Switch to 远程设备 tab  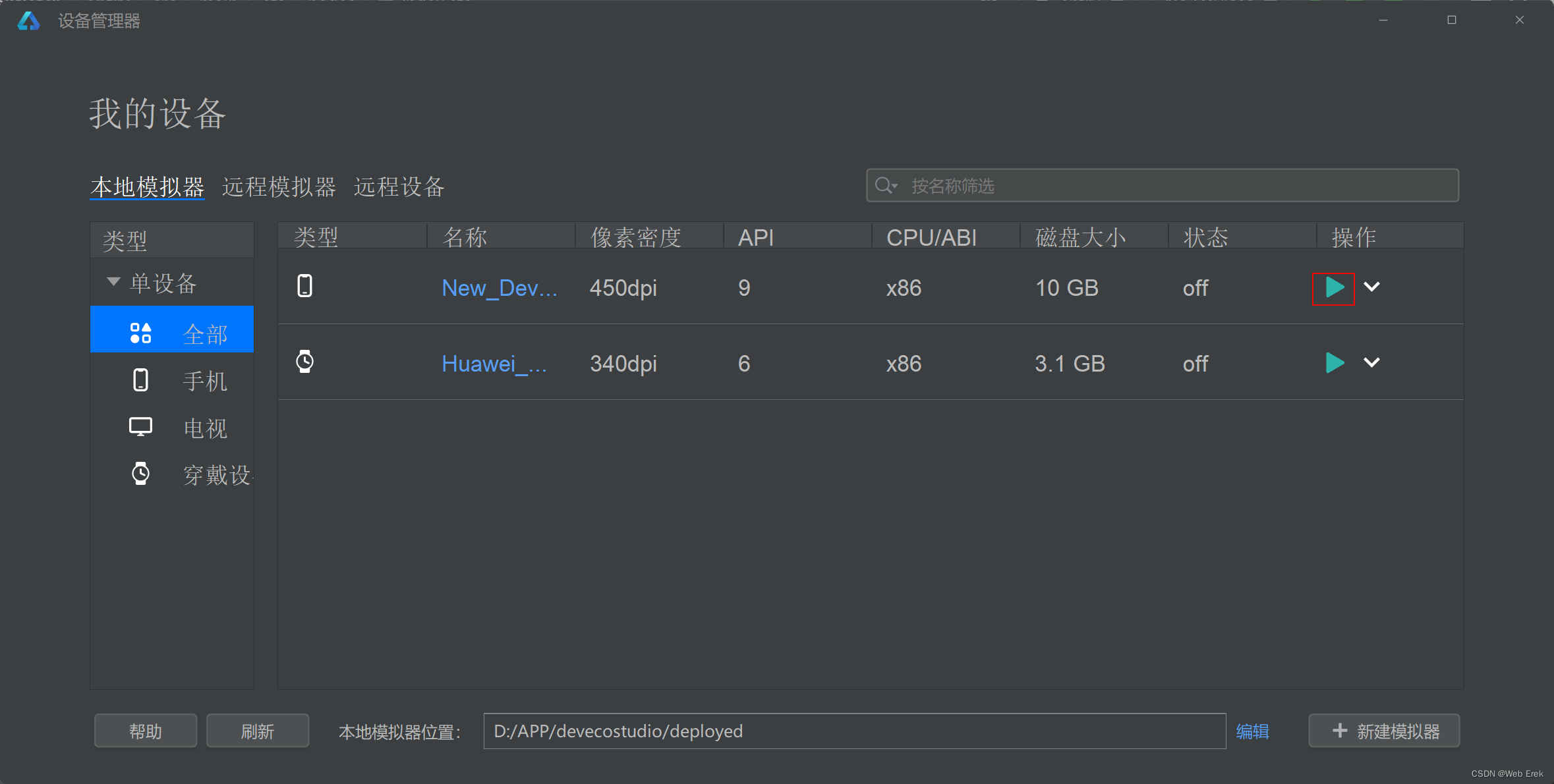pyautogui.click(x=399, y=187)
